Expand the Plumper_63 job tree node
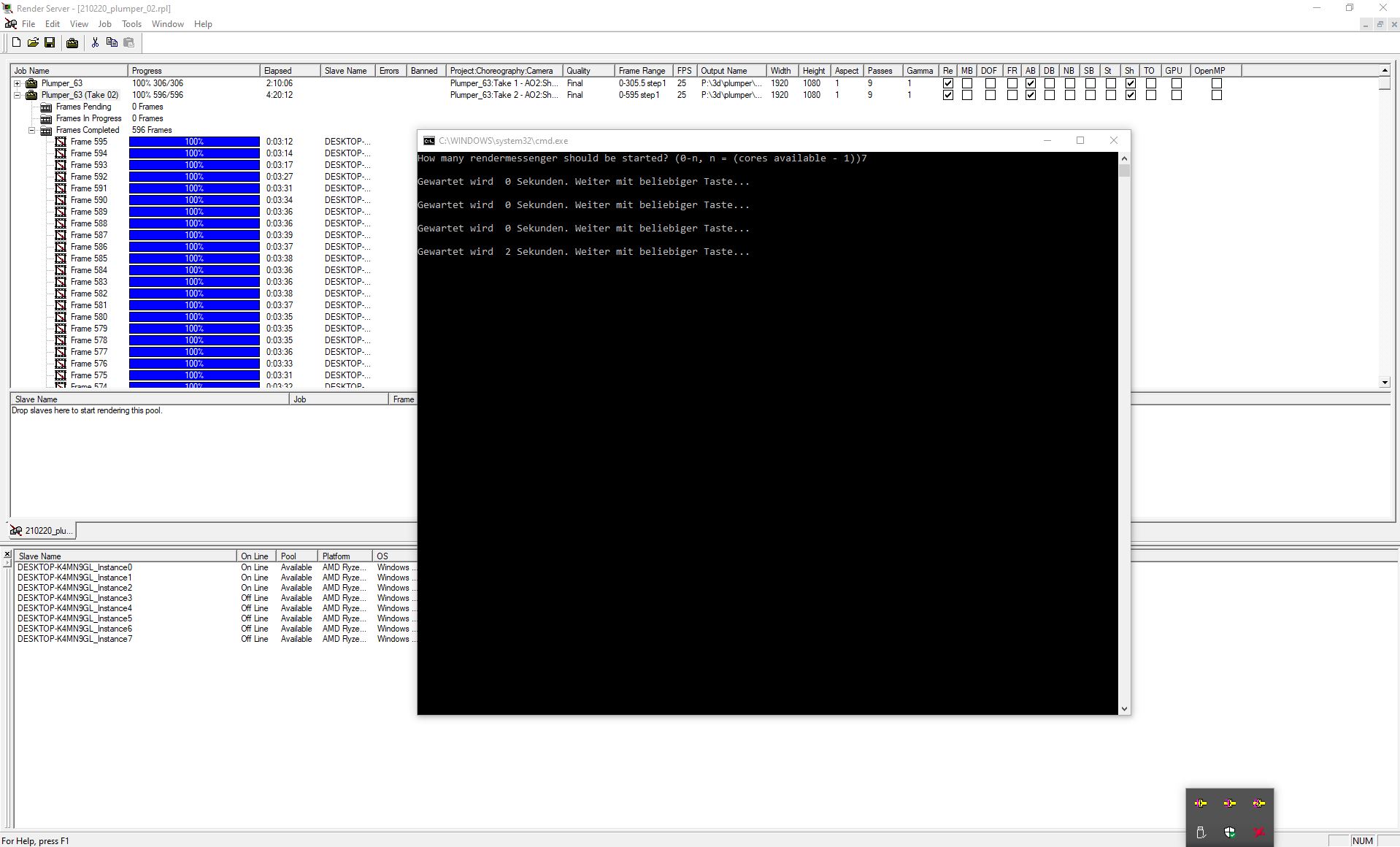Screen dimensions: 1400x847 click(x=18, y=83)
